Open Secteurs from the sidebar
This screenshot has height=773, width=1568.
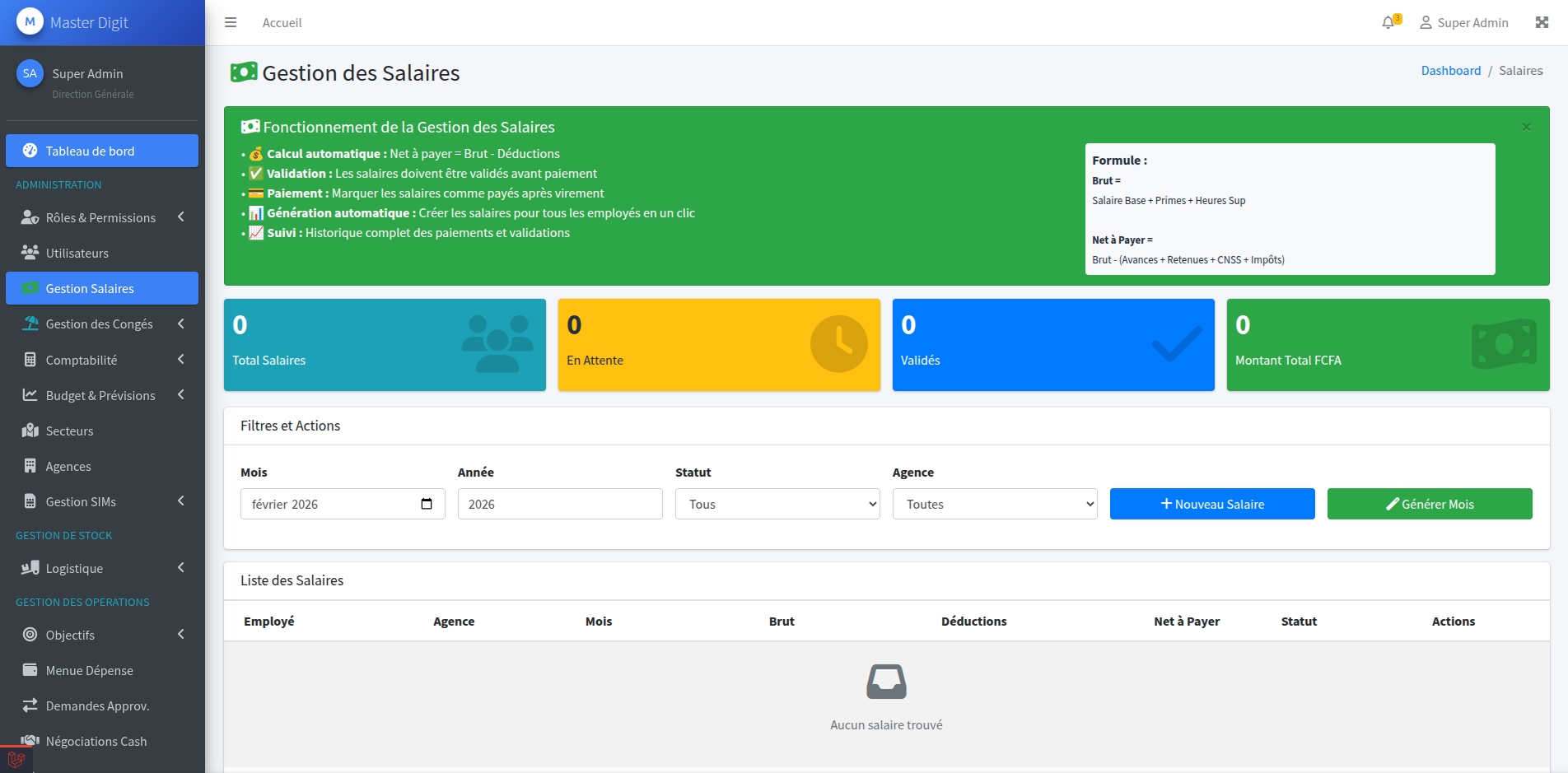click(70, 431)
